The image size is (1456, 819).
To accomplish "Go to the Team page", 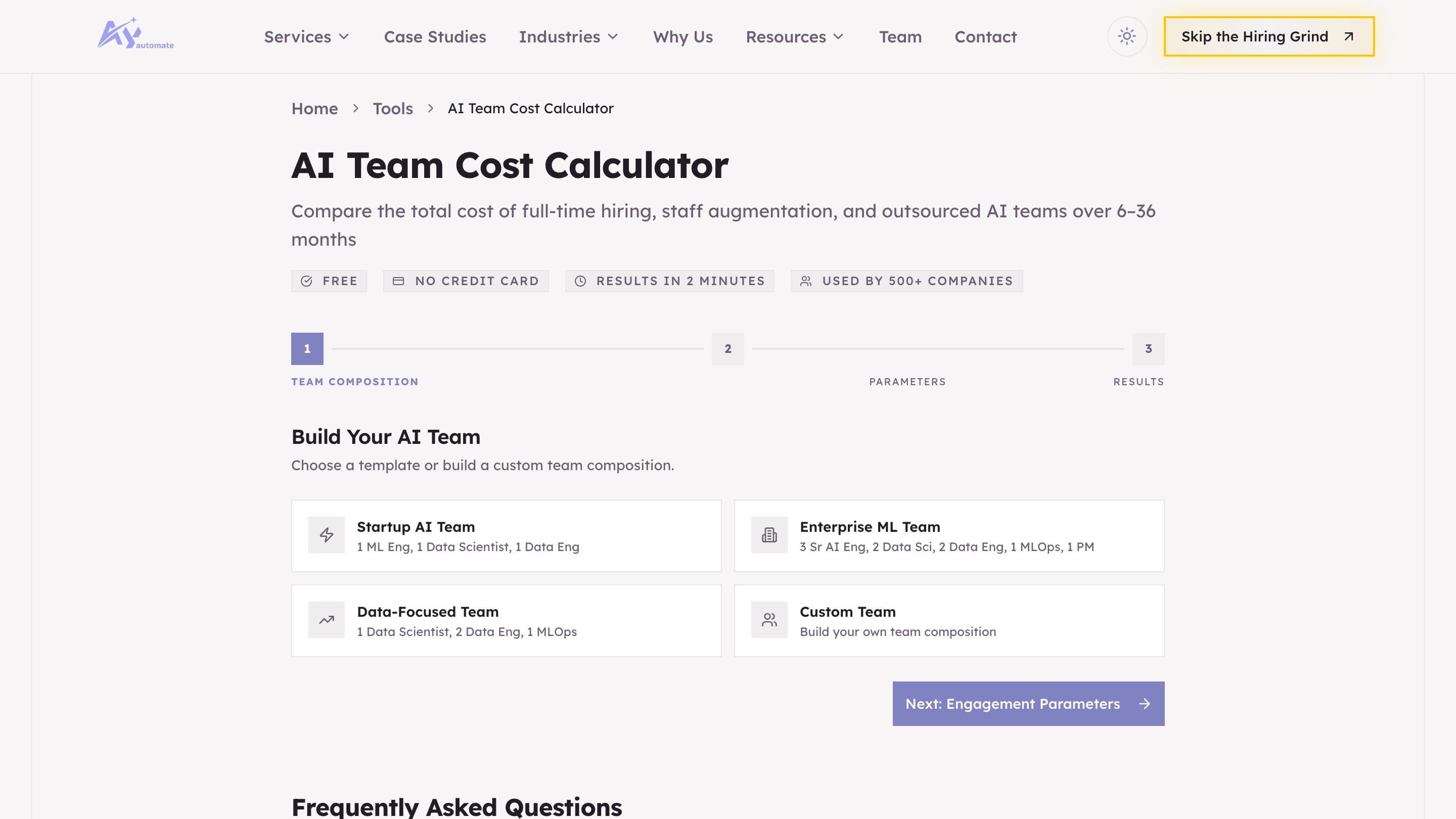I will tap(900, 37).
